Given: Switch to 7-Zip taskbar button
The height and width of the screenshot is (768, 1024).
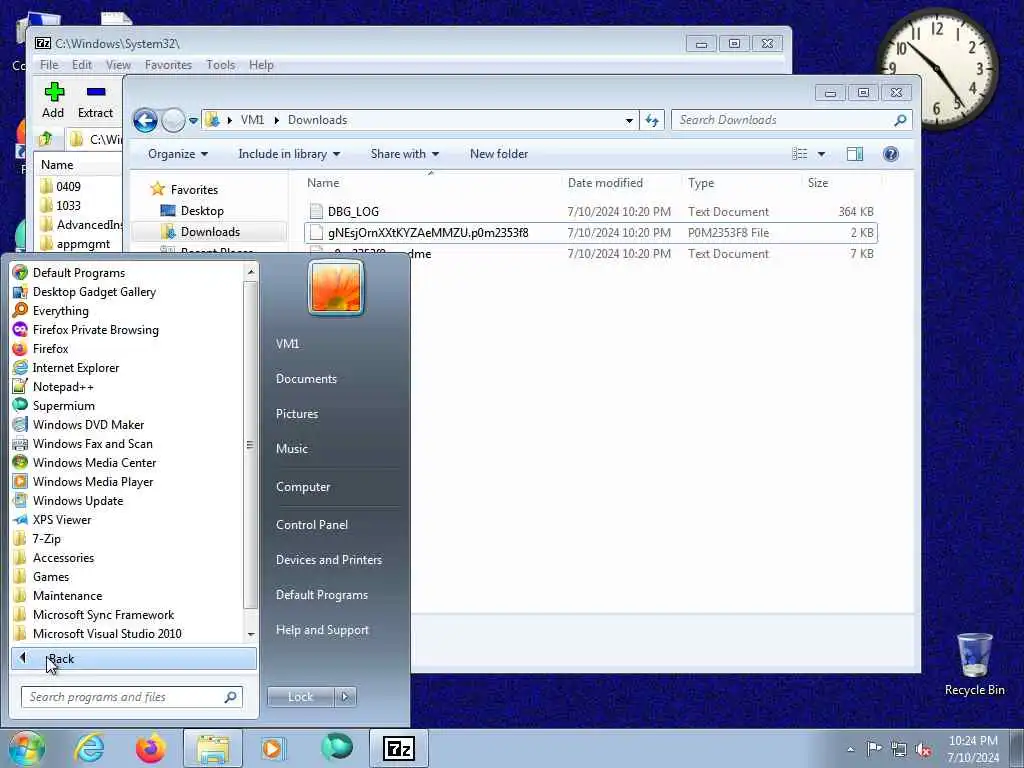Looking at the screenshot, I should click(x=399, y=748).
